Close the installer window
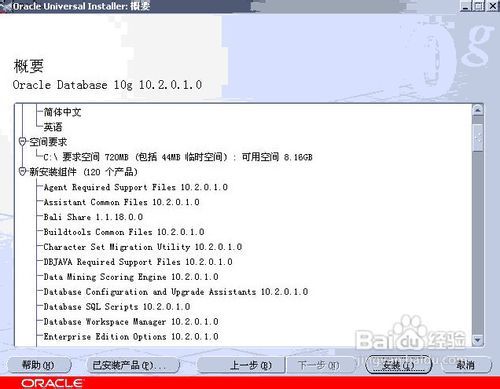 pos(493,6)
